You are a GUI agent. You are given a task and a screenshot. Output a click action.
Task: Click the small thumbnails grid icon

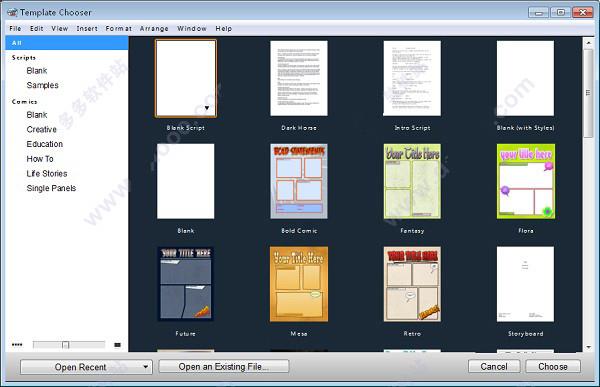pos(17,345)
